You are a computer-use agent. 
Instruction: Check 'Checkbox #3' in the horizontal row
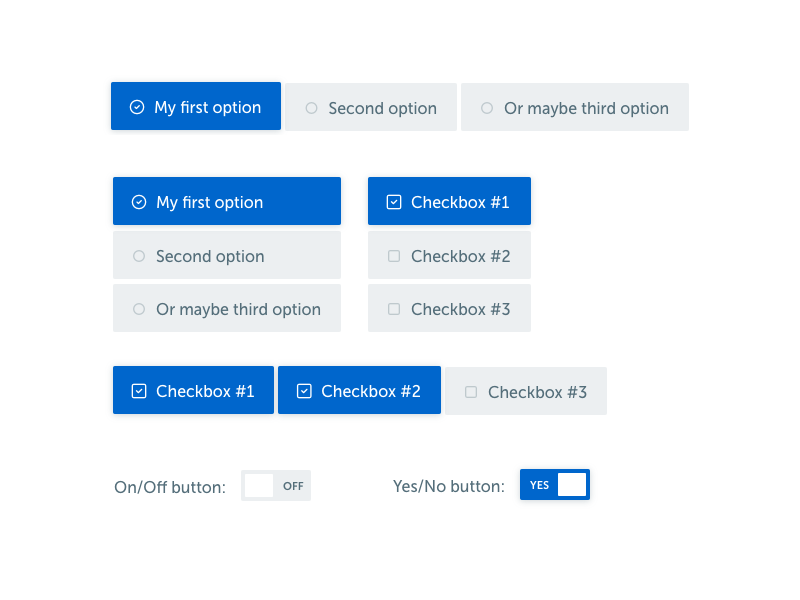click(x=525, y=391)
